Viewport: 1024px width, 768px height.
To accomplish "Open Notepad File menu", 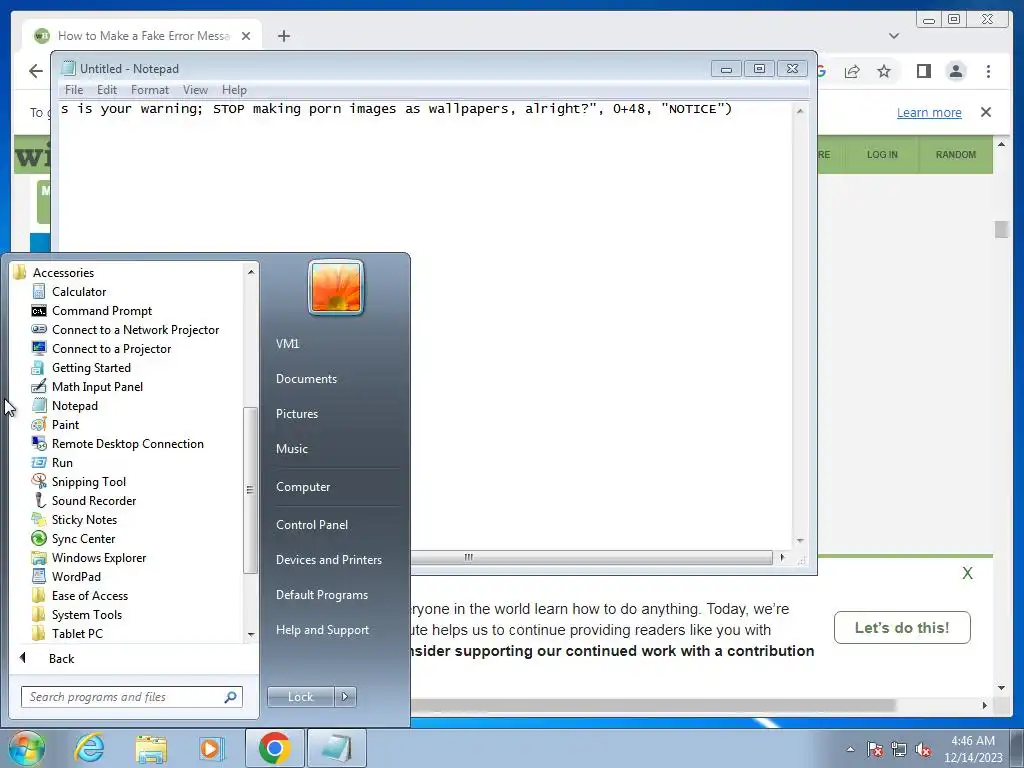I will click(74, 90).
